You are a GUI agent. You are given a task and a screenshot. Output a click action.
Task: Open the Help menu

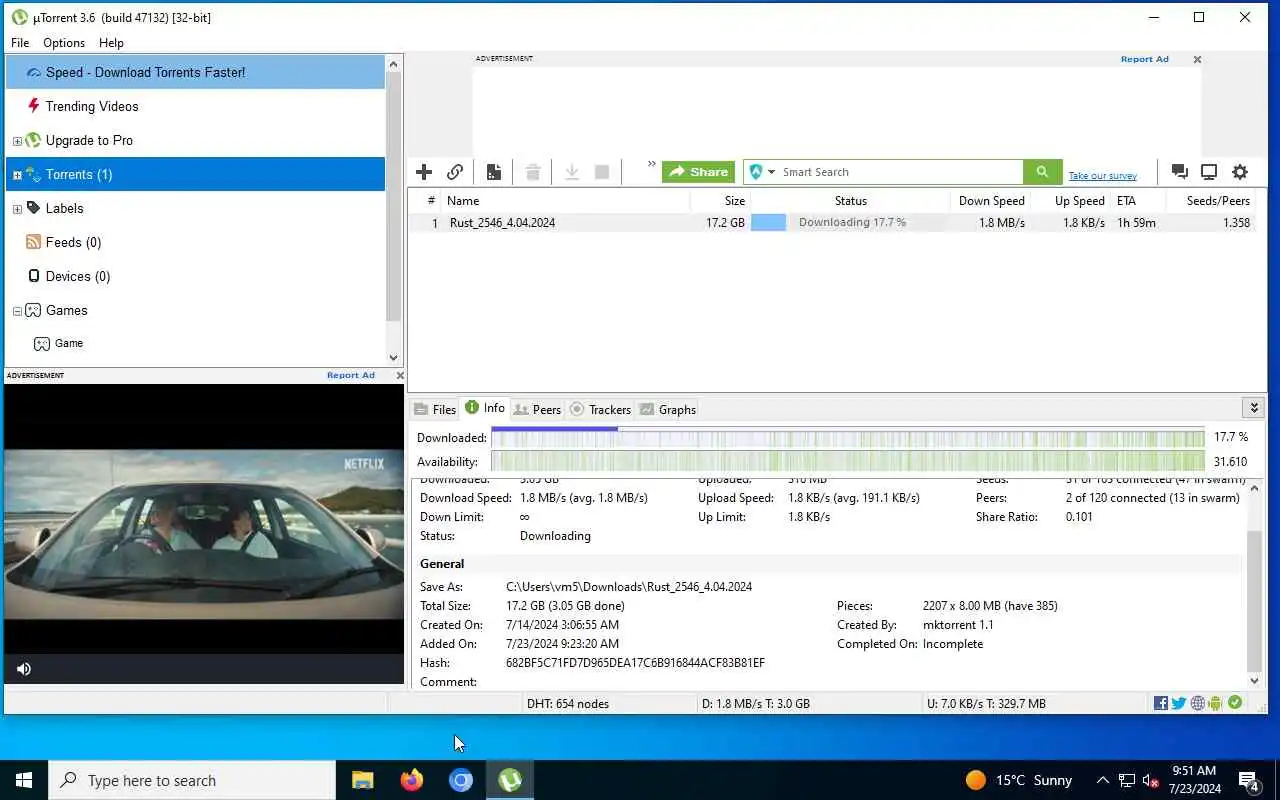coord(111,43)
